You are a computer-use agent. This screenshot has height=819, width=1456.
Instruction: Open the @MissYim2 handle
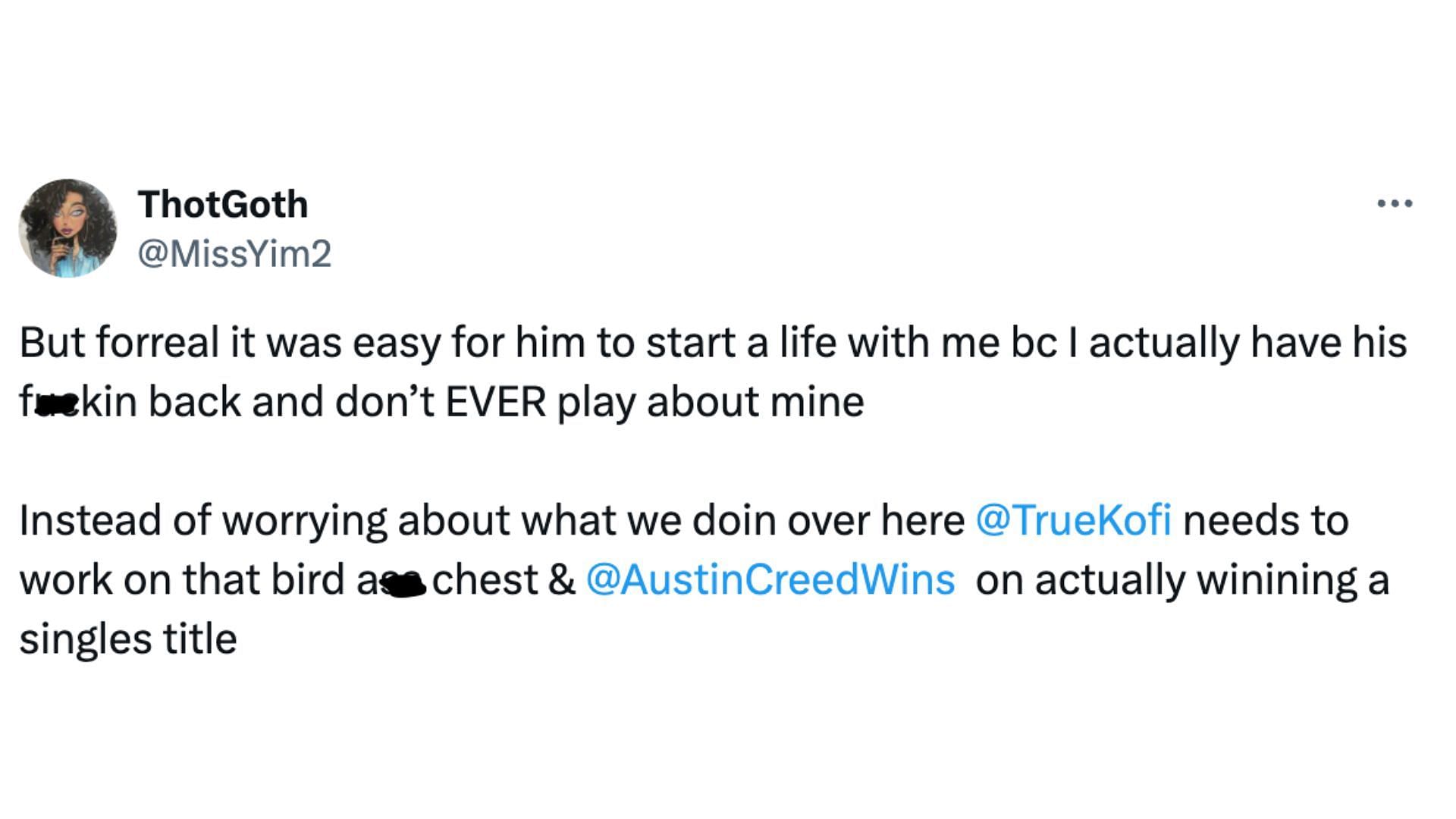(234, 253)
